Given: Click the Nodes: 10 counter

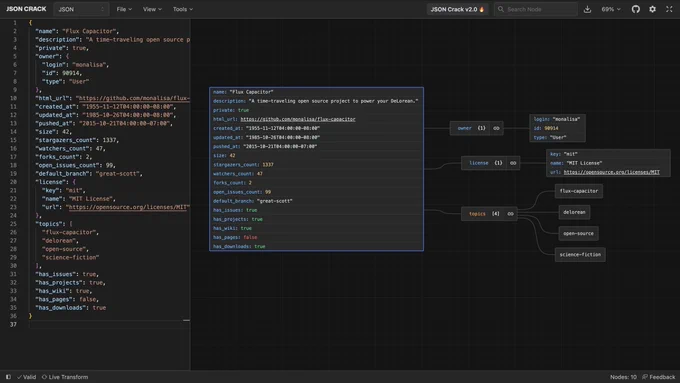Looking at the screenshot, I should (x=623, y=377).
